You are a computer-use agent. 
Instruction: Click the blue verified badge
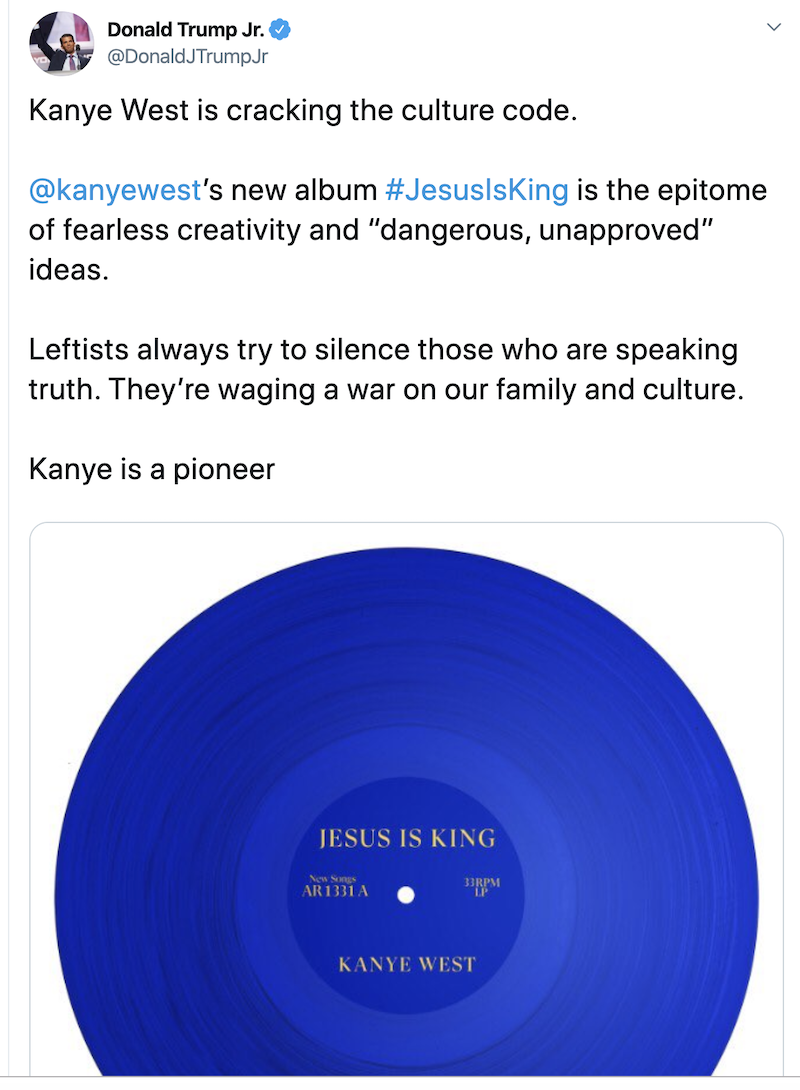coord(280,30)
